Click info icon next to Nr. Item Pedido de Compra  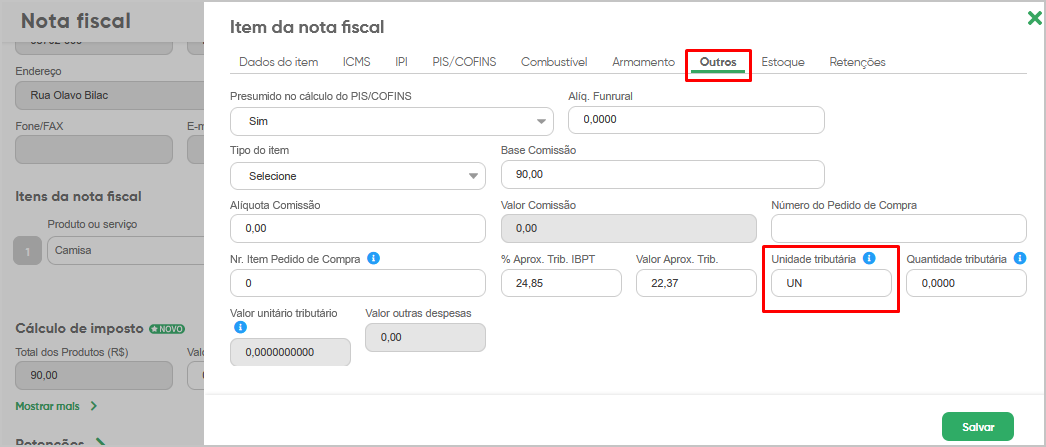[x=374, y=258]
